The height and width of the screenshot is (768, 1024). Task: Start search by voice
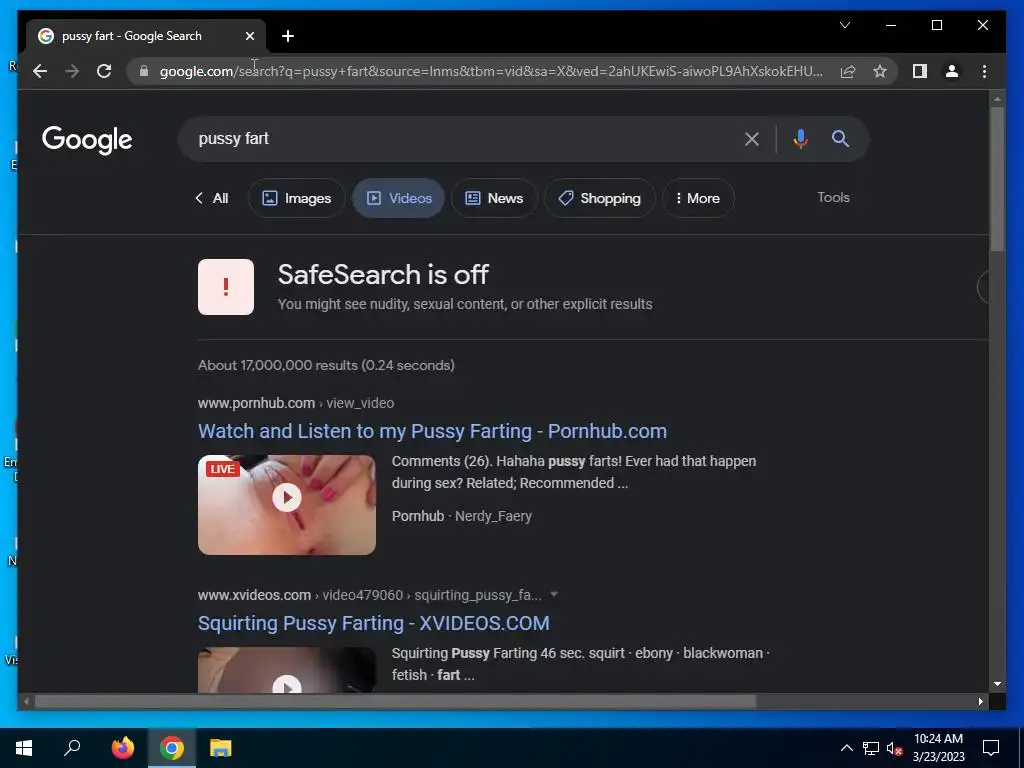[801, 138]
